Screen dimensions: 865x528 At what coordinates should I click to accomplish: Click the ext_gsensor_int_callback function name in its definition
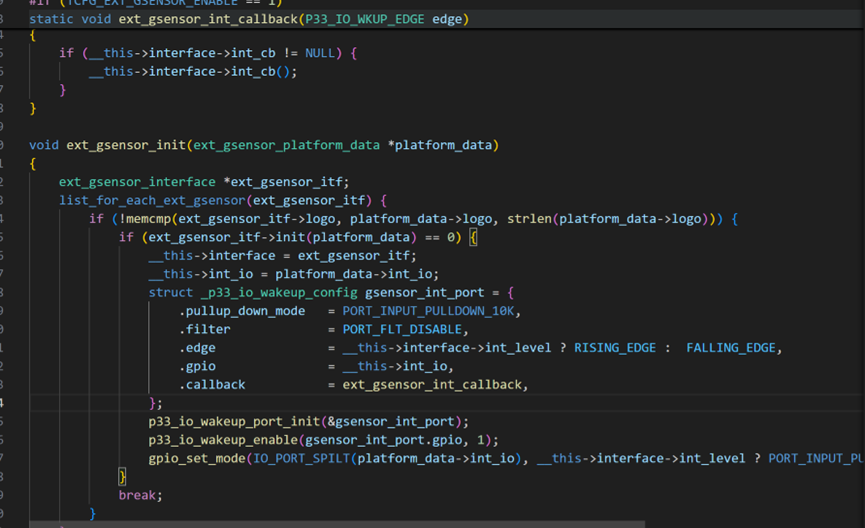(208, 19)
